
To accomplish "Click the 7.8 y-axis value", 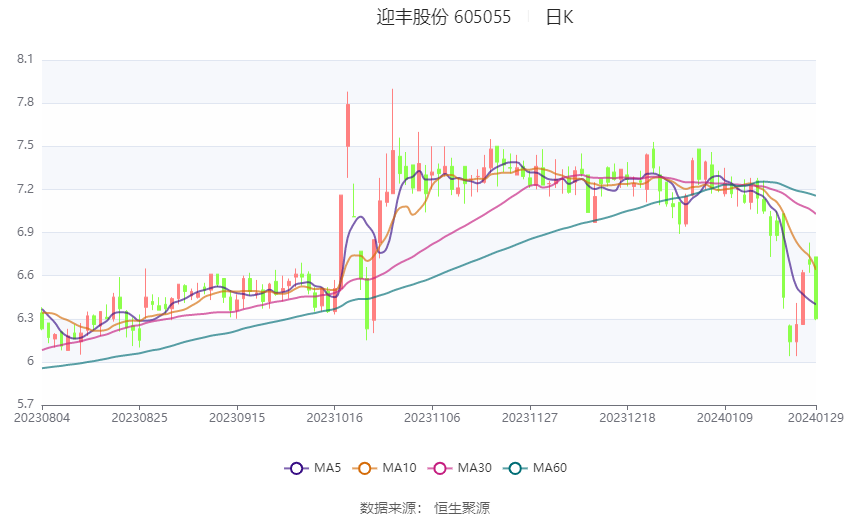I will pos(25,102).
